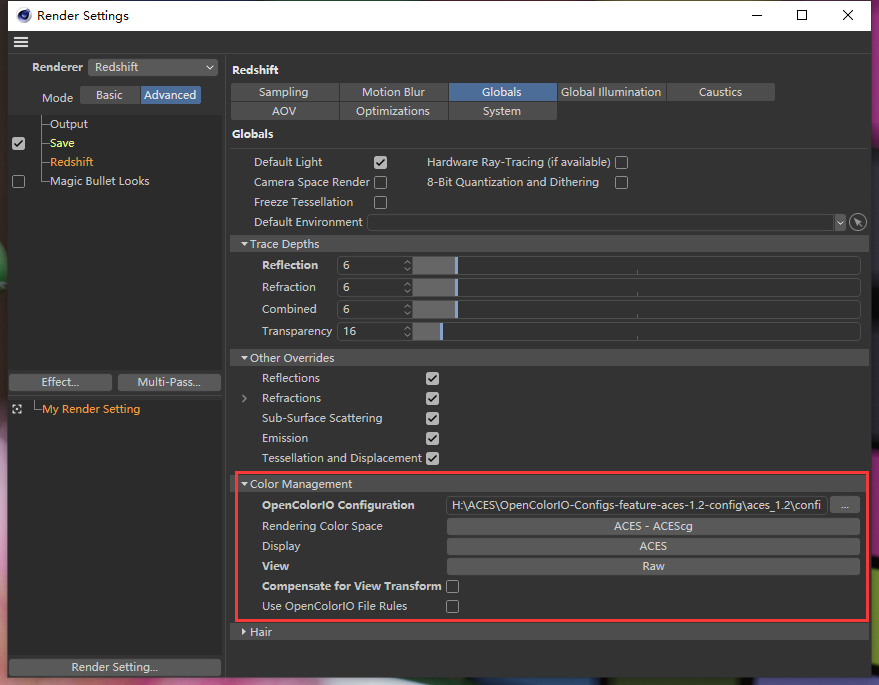
Task: Open the hamburger menu icon
Action: point(21,42)
